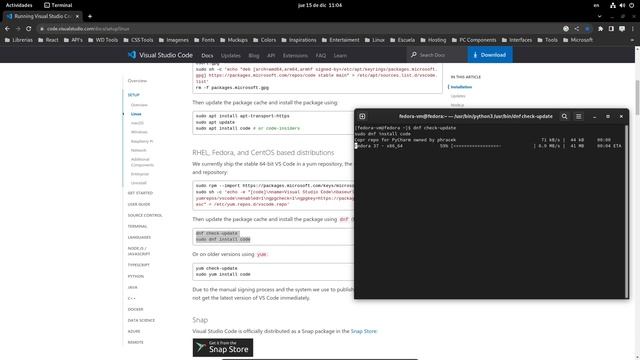
Task: Open the browser three-dot menu
Action: point(633,29)
